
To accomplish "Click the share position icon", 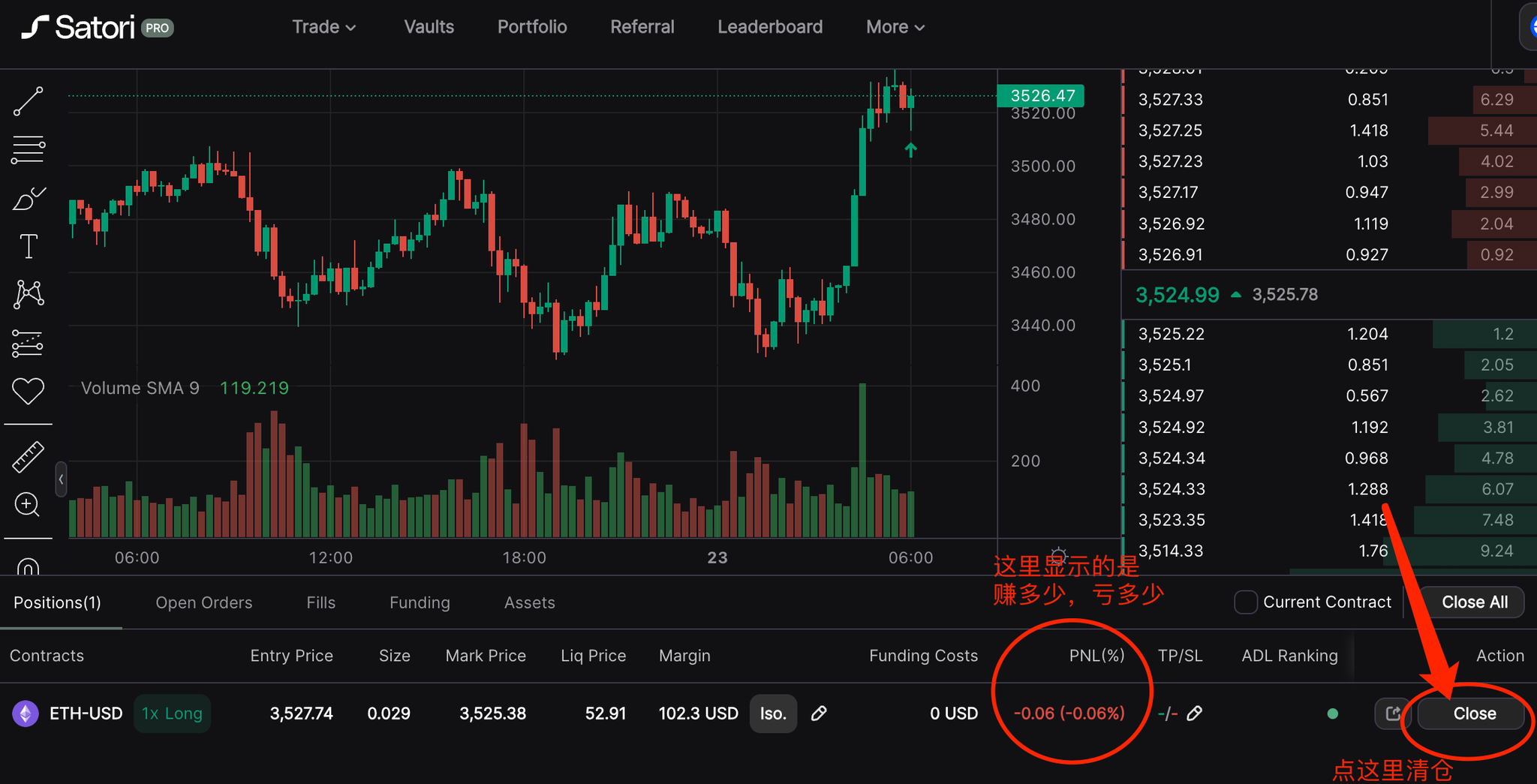I will pyautogui.click(x=1392, y=713).
